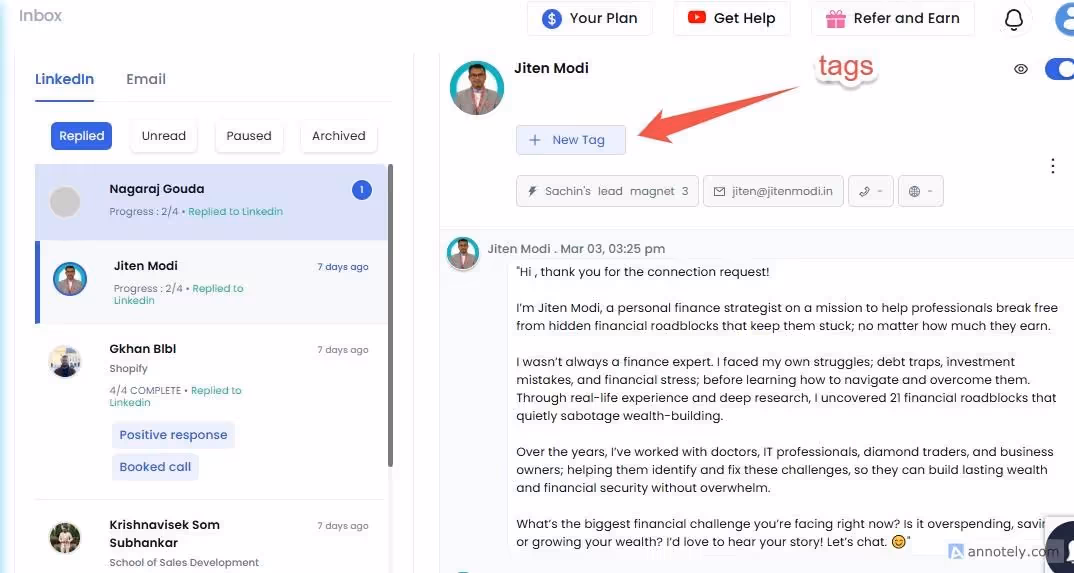Click the phone icon chip

pos(871,192)
